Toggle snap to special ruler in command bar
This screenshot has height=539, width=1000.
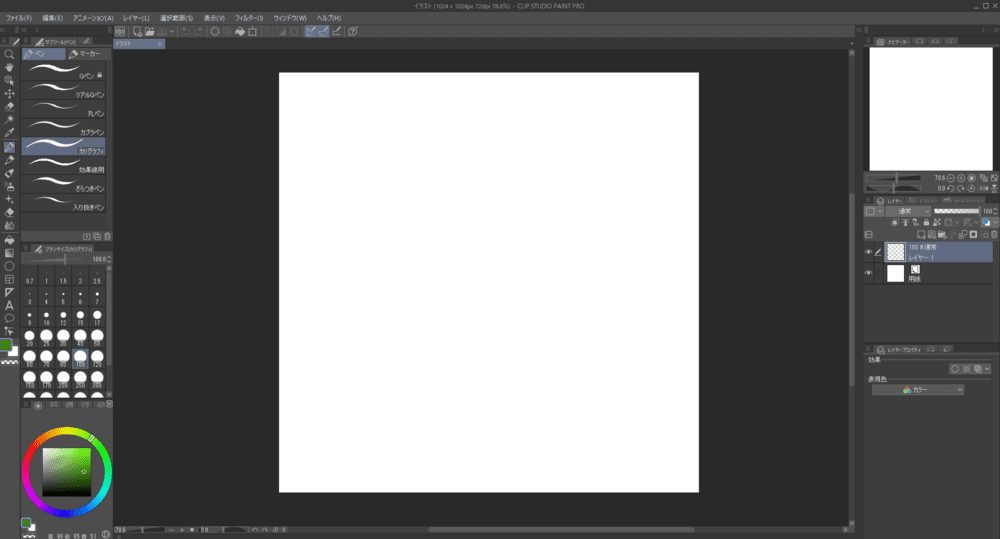323,31
